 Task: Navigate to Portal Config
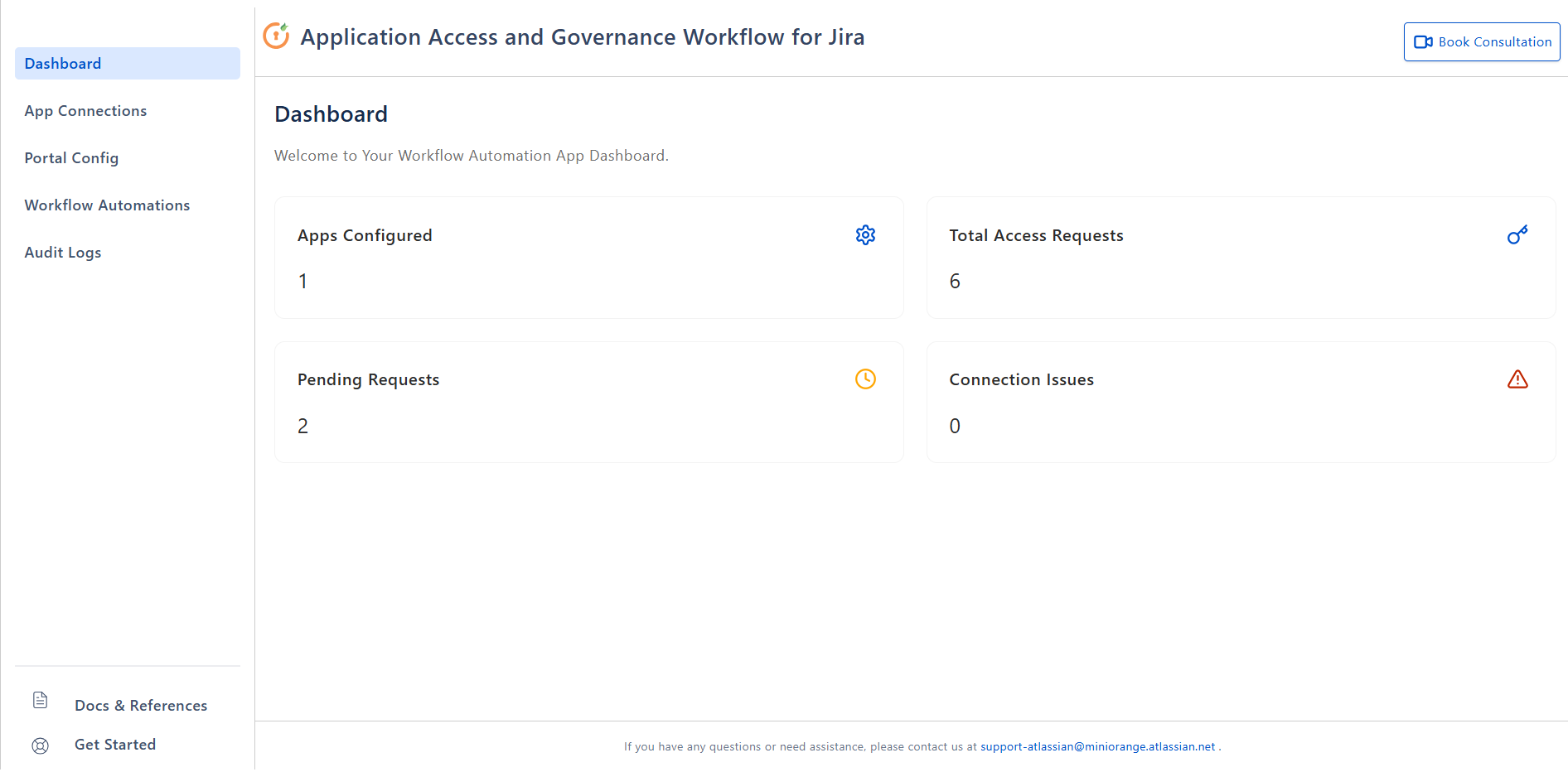pos(71,157)
